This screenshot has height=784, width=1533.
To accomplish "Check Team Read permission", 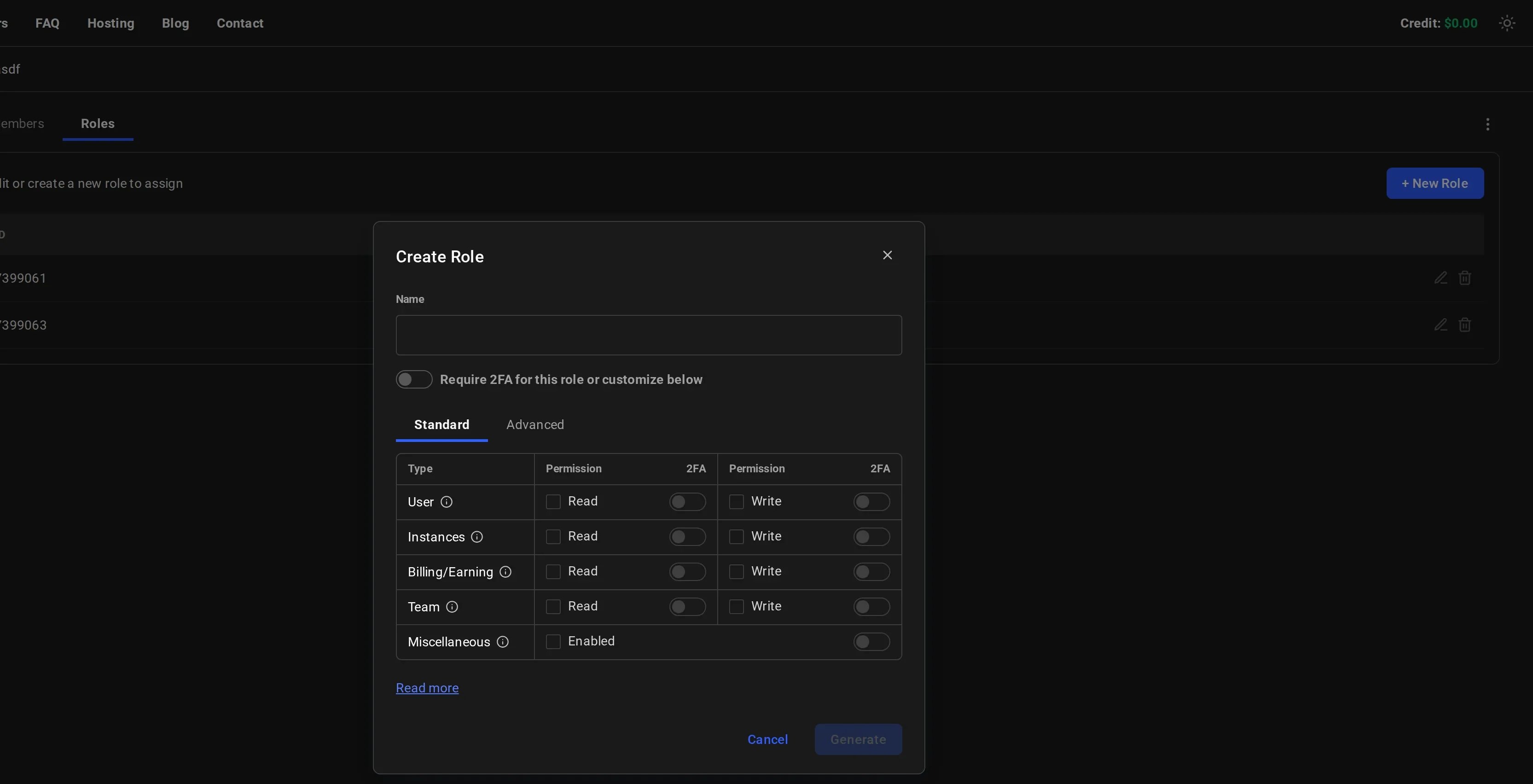I will click(x=553, y=607).
